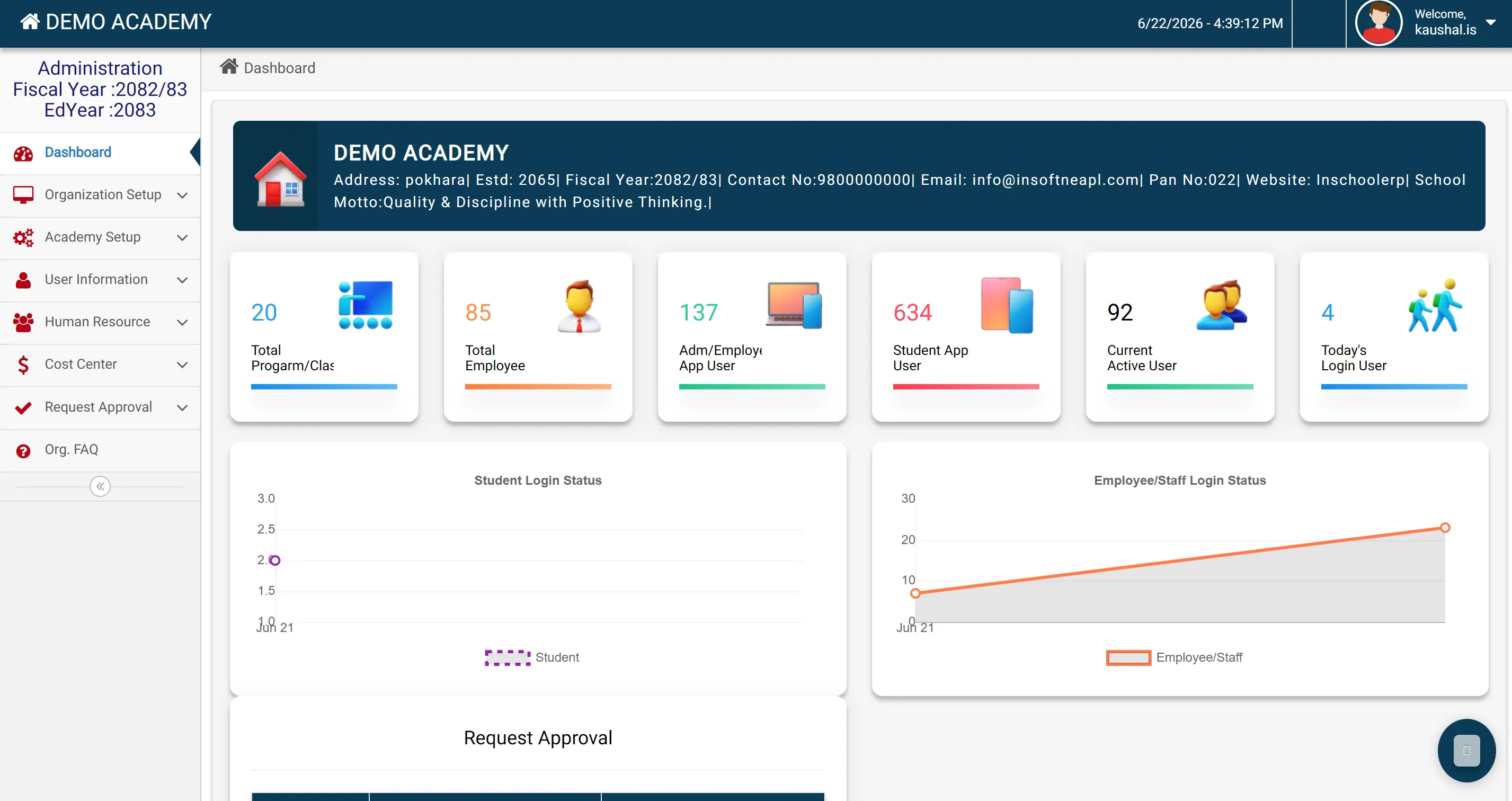Click the Student Login Status chart title
Image resolution: width=1512 pixels, height=801 pixels.
coord(538,480)
